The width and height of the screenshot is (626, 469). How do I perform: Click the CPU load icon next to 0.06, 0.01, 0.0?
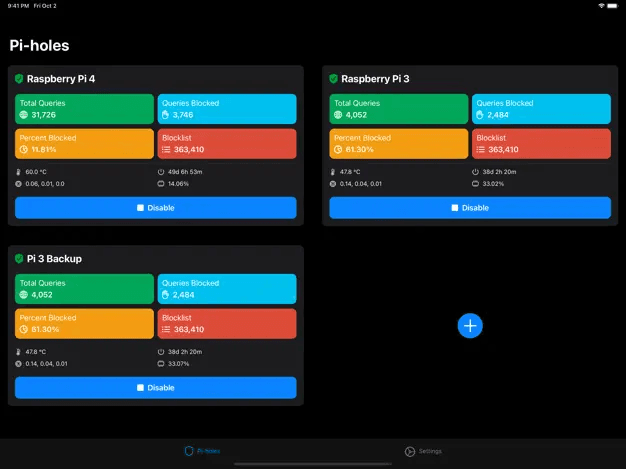coord(18,184)
